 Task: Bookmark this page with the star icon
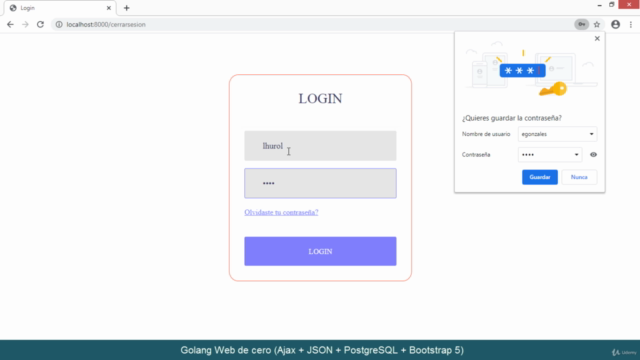(x=597, y=24)
